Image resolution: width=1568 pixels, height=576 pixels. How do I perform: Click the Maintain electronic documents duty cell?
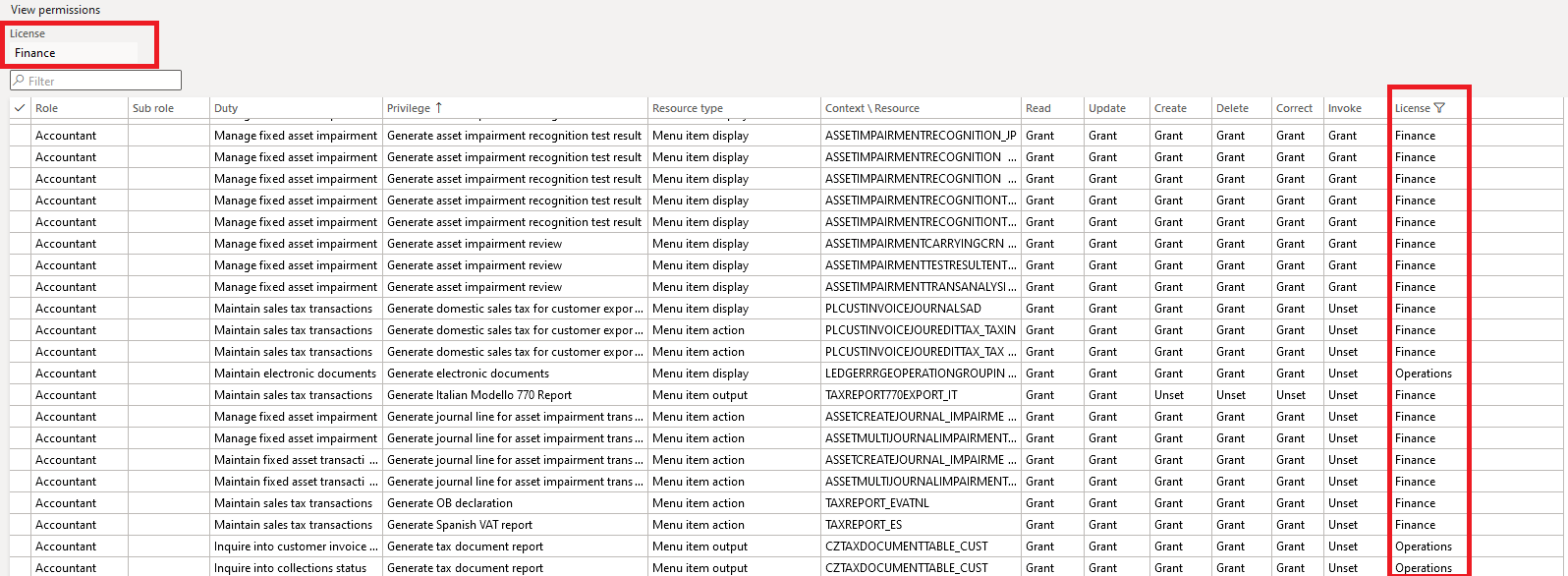tap(296, 374)
